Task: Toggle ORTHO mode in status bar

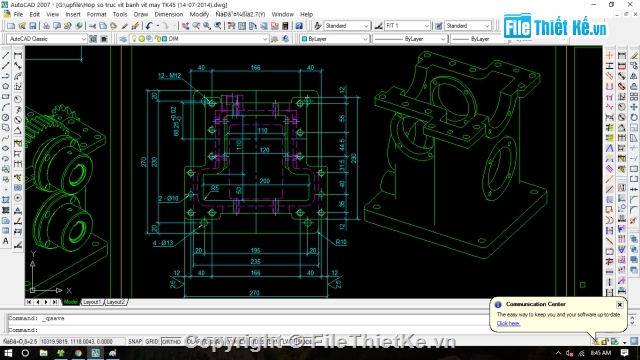Action: click(171, 341)
